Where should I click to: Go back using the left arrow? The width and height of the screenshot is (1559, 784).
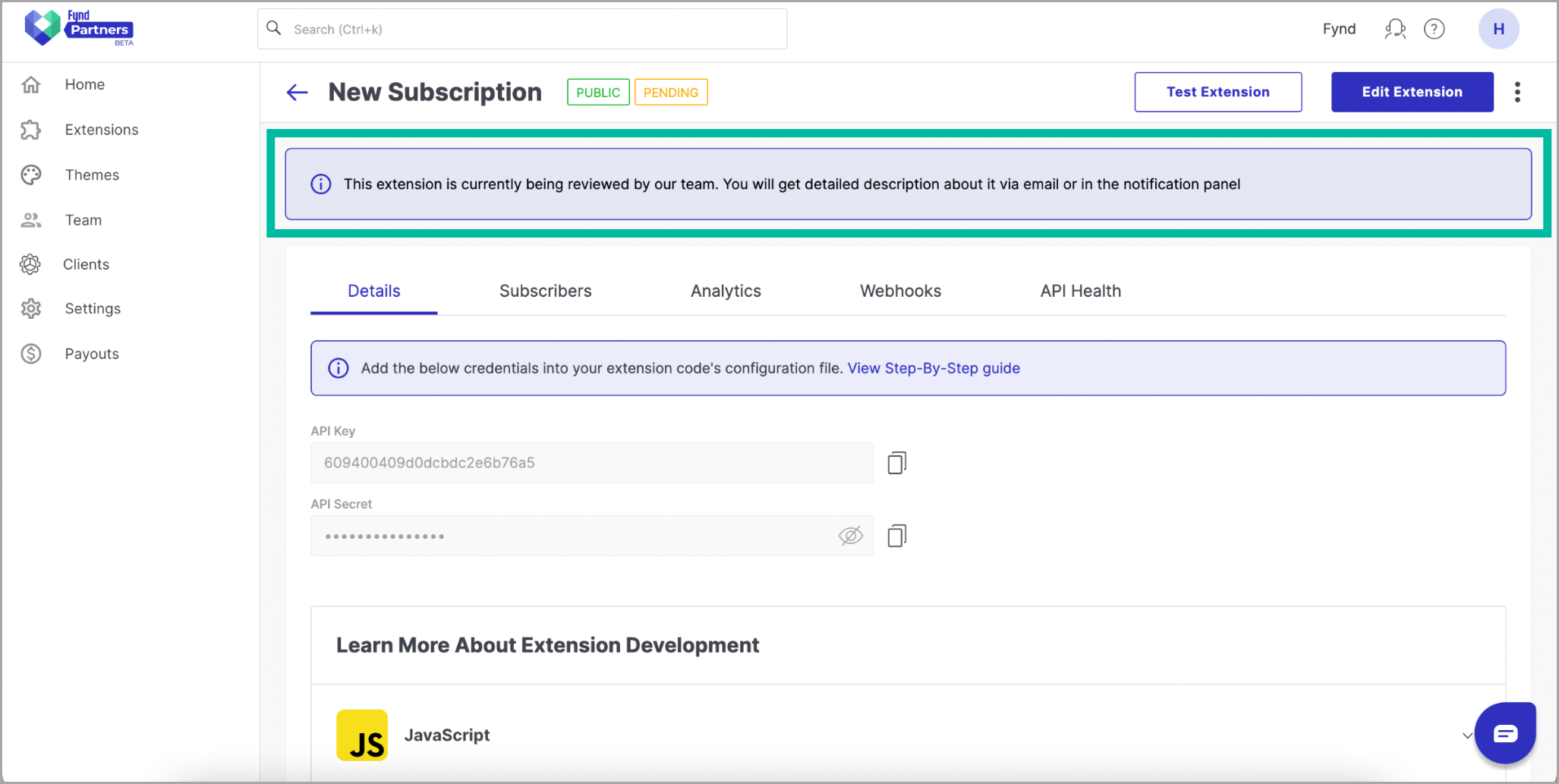tap(297, 93)
